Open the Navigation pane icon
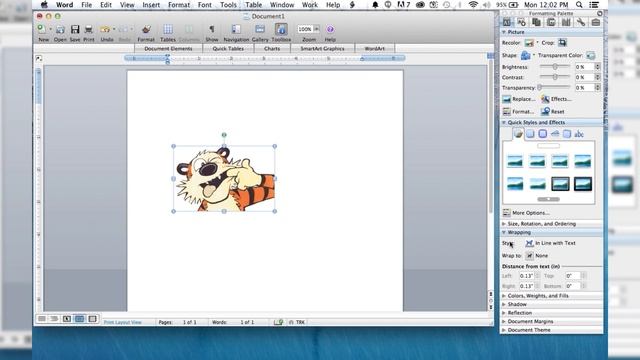The width and height of the screenshot is (640, 360). (236, 29)
